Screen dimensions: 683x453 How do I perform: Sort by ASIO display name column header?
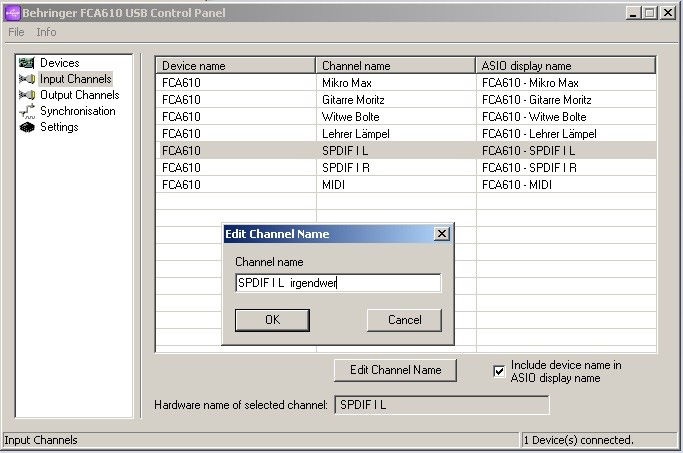pyautogui.click(x=565, y=66)
